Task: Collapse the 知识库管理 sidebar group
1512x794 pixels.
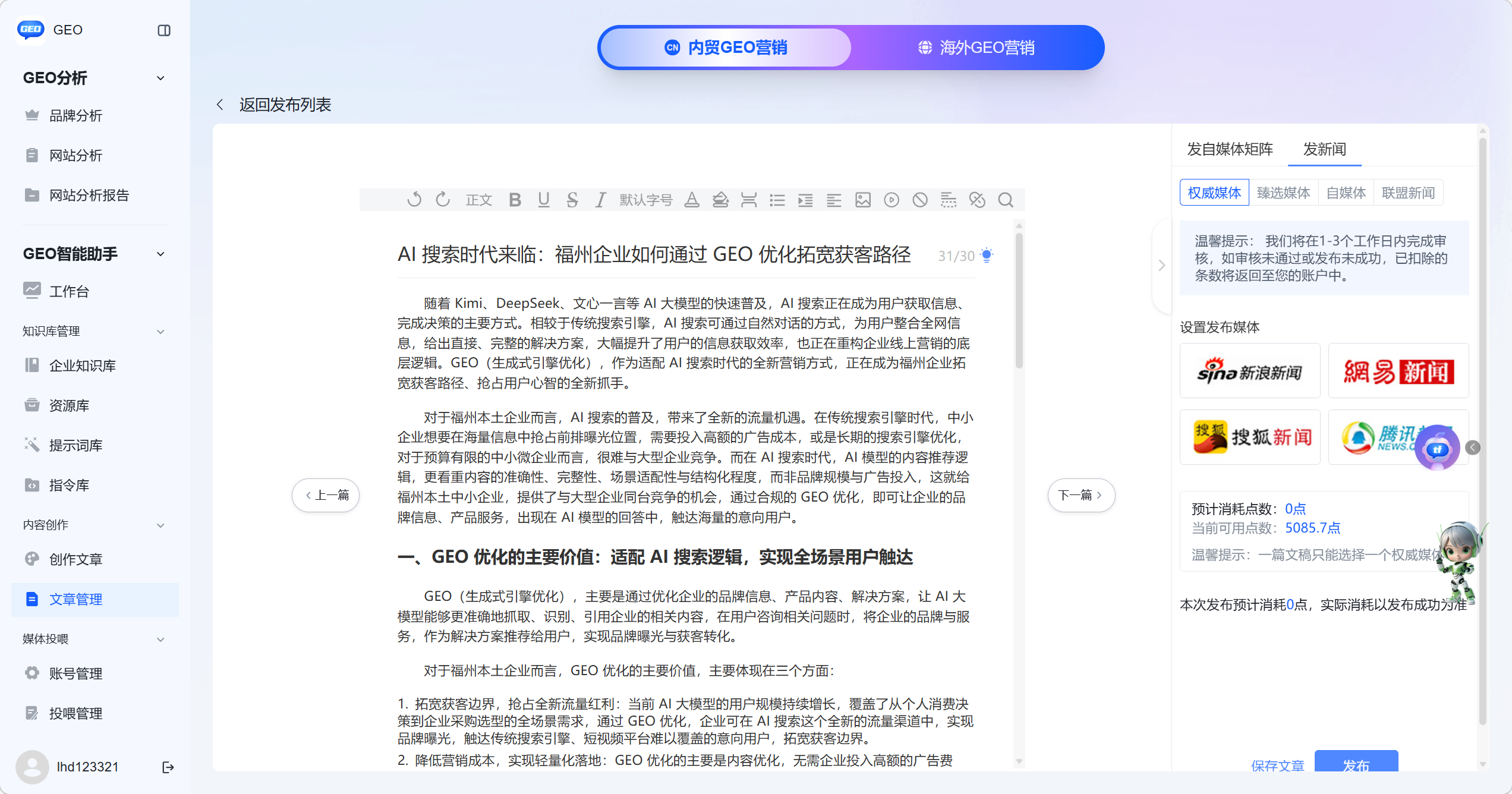Action: 160,332
